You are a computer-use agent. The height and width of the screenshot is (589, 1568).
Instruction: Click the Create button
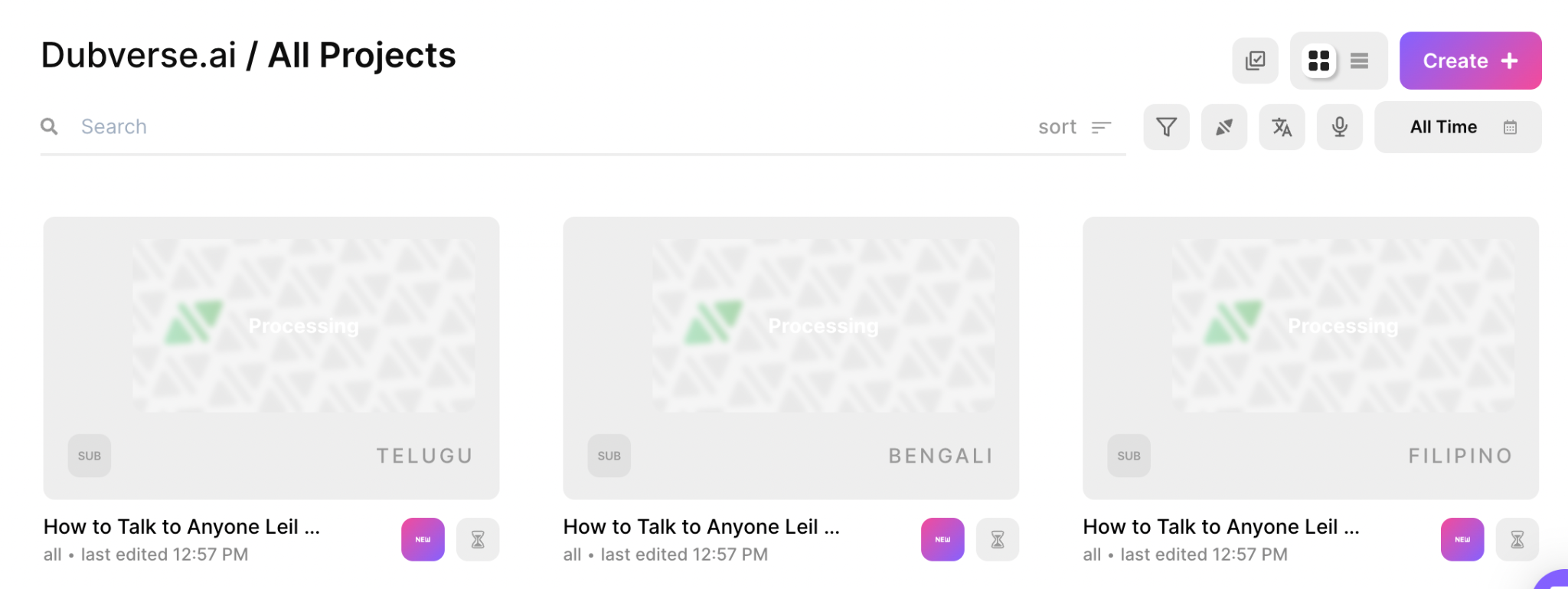(x=1469, y=61)
